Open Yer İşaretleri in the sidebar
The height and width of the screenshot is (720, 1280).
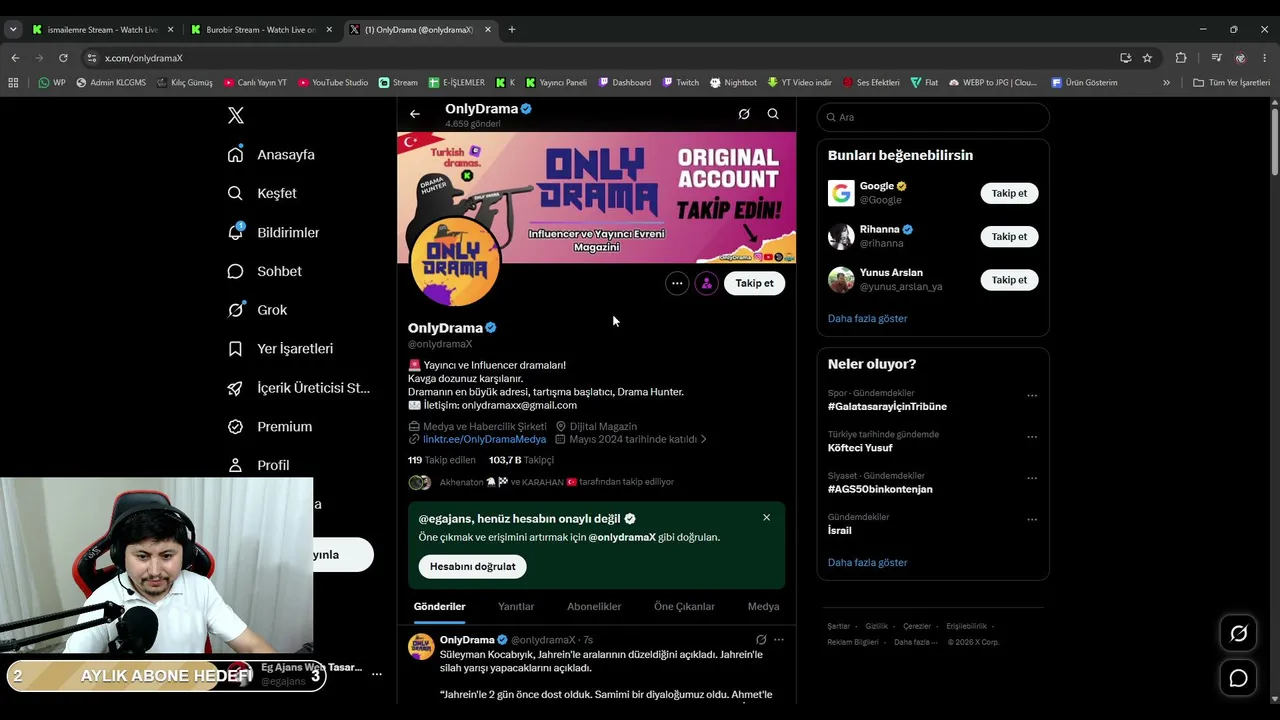[280, 349]
